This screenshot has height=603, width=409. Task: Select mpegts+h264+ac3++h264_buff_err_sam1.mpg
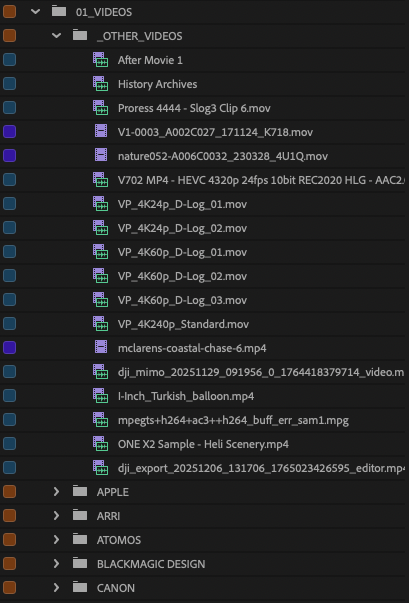coord(233,420)
